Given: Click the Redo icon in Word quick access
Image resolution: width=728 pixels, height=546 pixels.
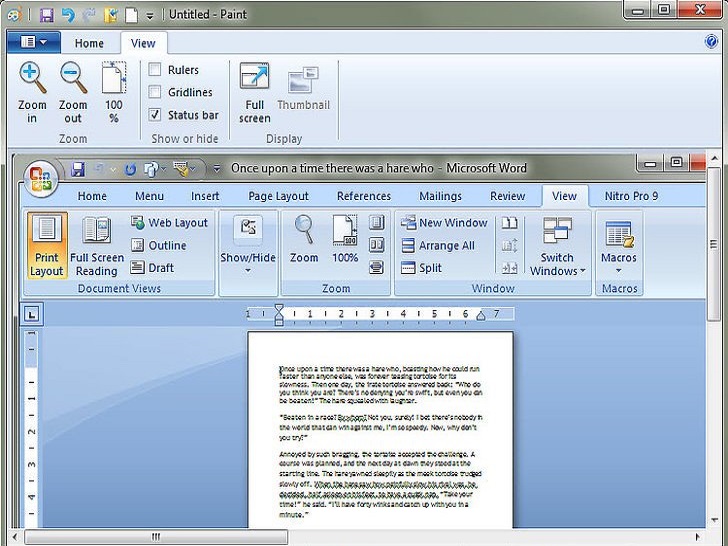Looking at the screenshot, I should coord(130,169).
